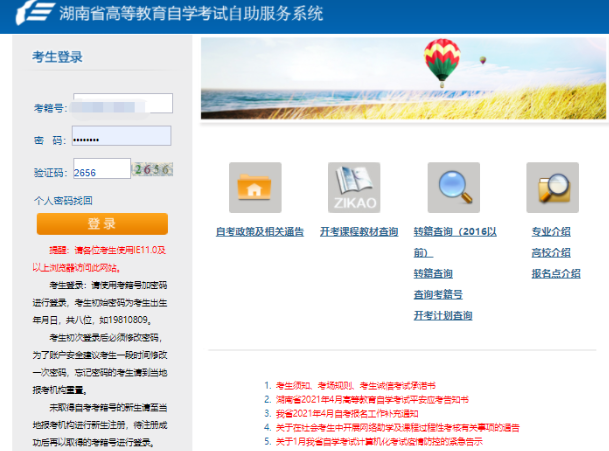Focus the 密码 password field
Image resolution: width=609 pixels, height=451 pixels.
pyautogui.click(x=122, y=136)
